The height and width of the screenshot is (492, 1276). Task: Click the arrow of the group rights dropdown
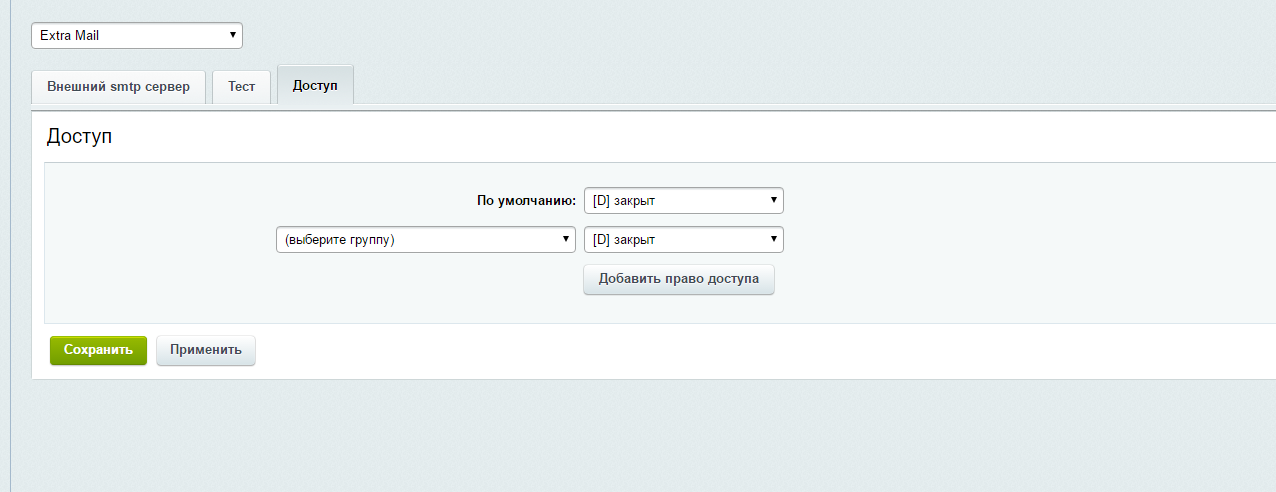774,240
